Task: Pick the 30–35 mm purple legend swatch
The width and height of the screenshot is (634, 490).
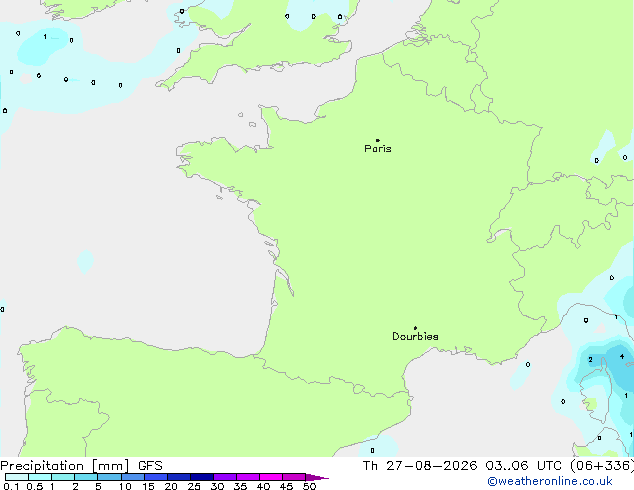Action: pos(224,477)
